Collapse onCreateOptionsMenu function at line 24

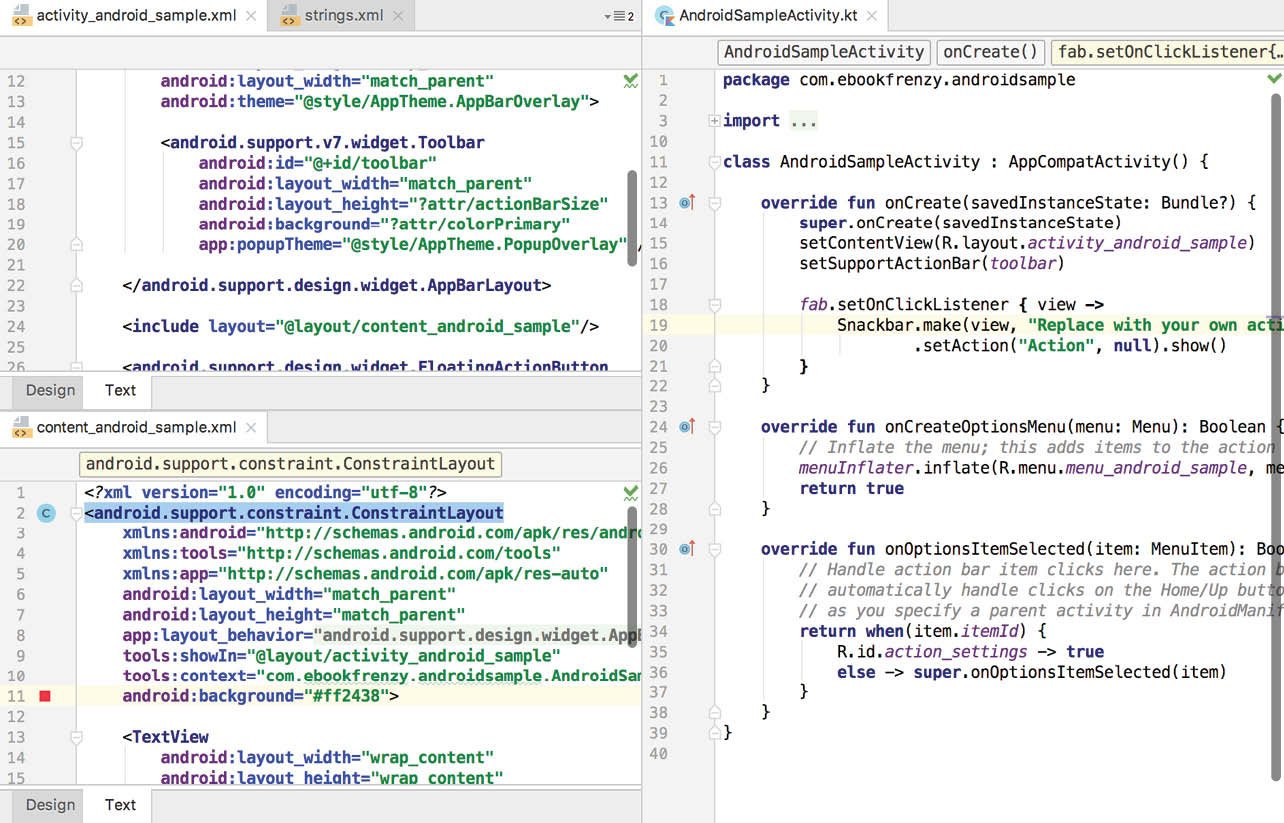[x=714, y=427]
